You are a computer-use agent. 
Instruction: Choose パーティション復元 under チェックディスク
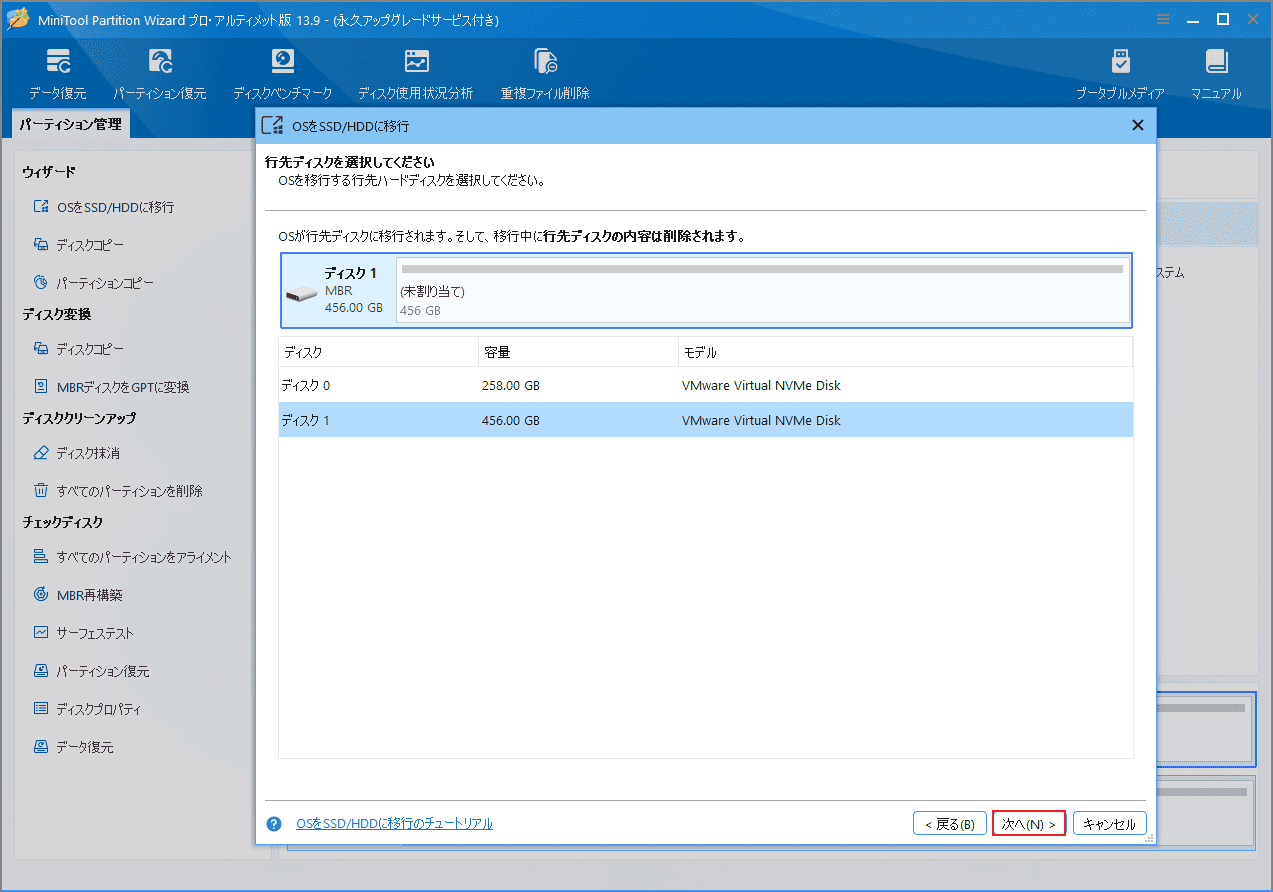click(x=92, y=671)
